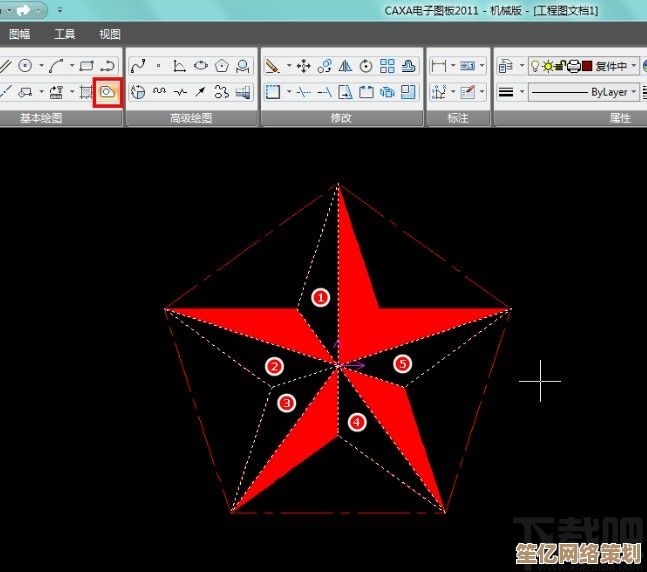The width and height of the screenshot is (647, 572).
Task: Click the 基本绘图 panel label
Action: [x=41, y=118]
